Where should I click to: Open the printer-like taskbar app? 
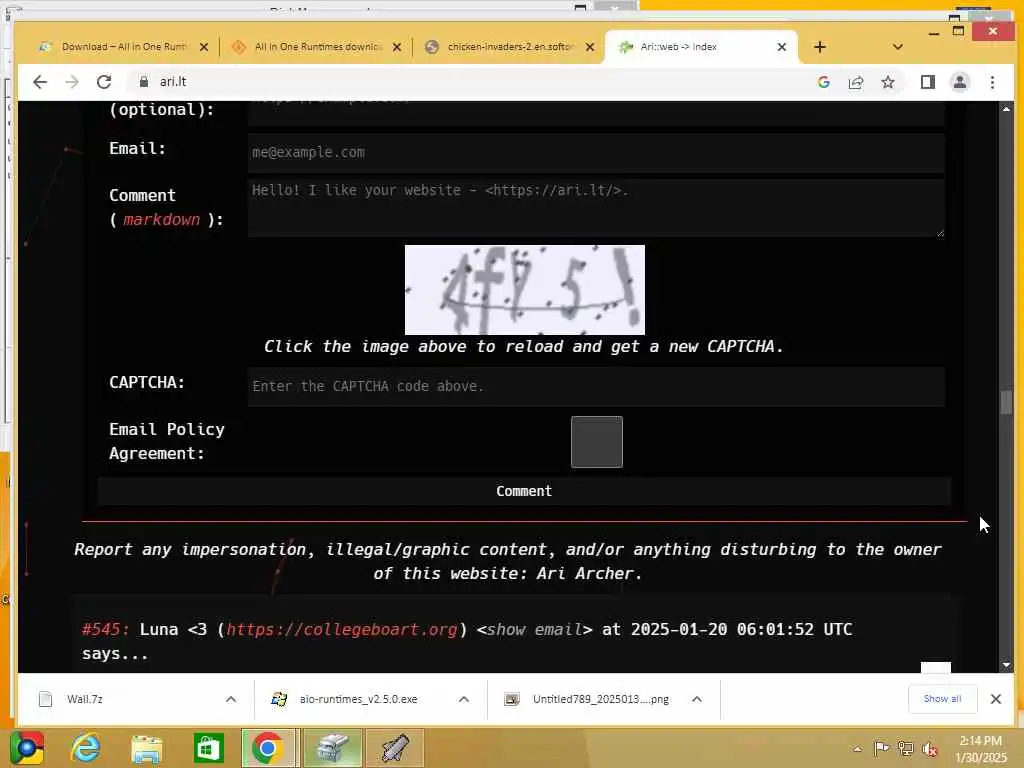[x=332, y=748]
